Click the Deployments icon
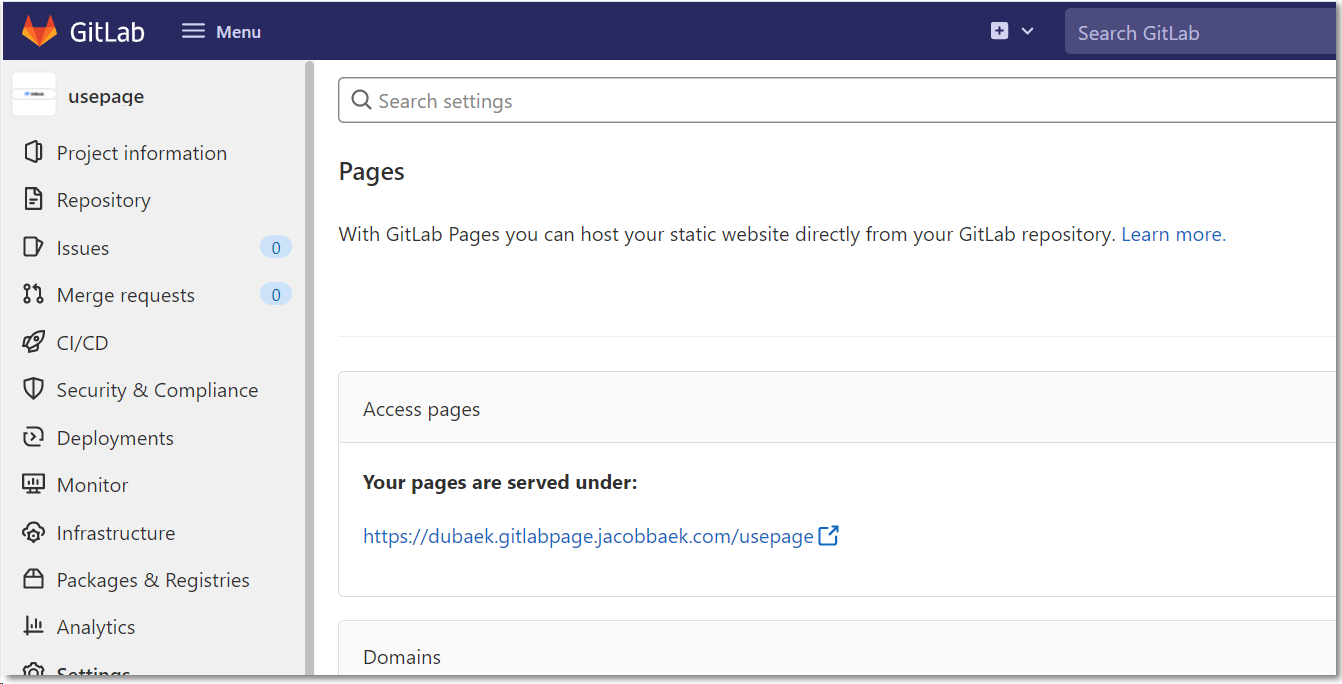Image resolution: width=1342 pixels, height=684 pixels. point(33,437)
